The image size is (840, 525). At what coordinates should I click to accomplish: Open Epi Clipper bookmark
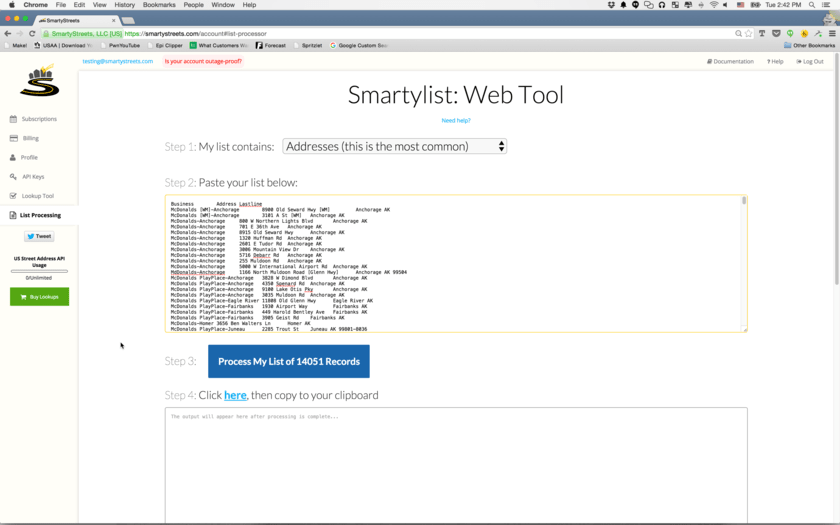click(165, 46)
